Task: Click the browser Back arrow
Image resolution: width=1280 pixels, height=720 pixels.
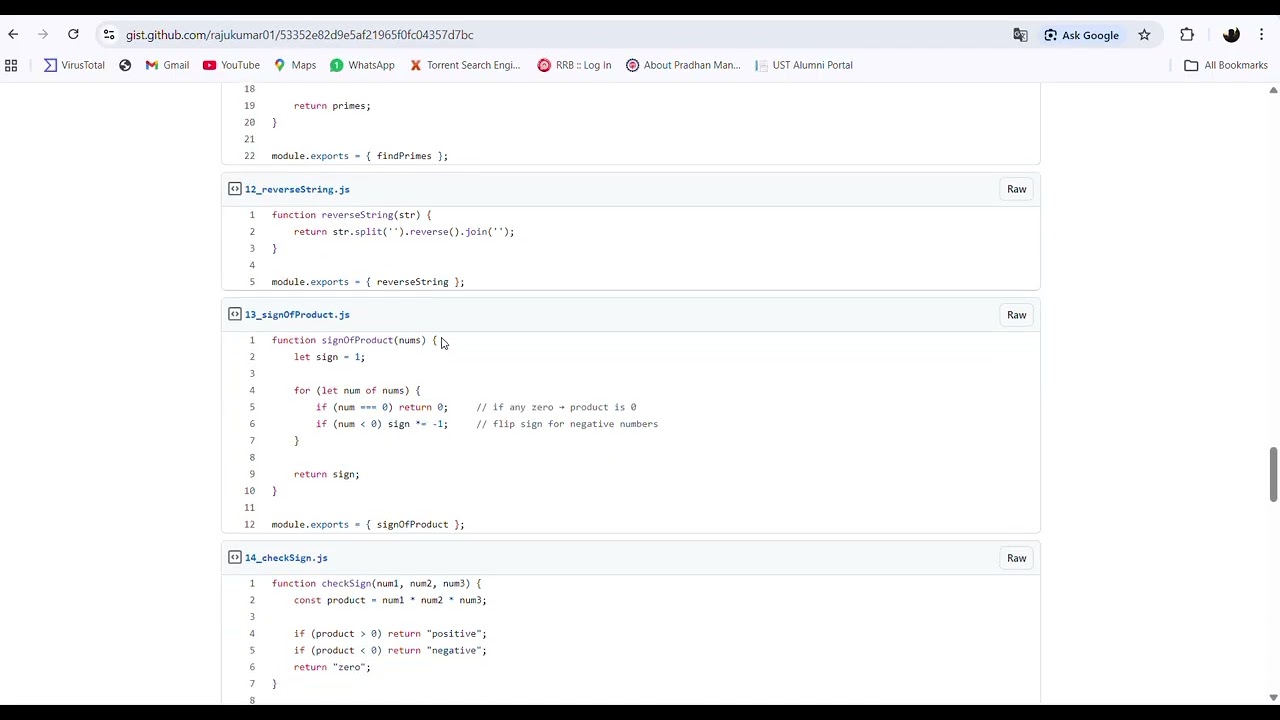Action: click(x=13, y=35)
